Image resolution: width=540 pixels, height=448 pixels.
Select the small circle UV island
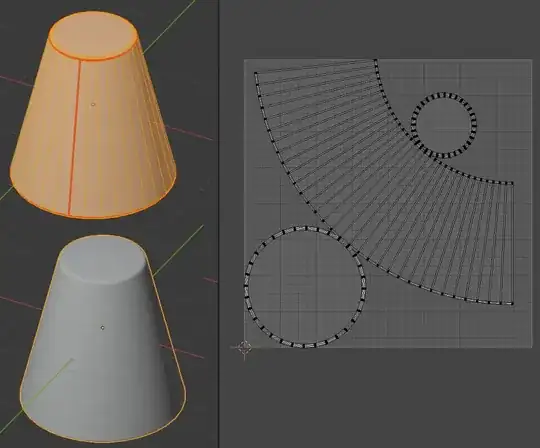[x=444, y=125]
